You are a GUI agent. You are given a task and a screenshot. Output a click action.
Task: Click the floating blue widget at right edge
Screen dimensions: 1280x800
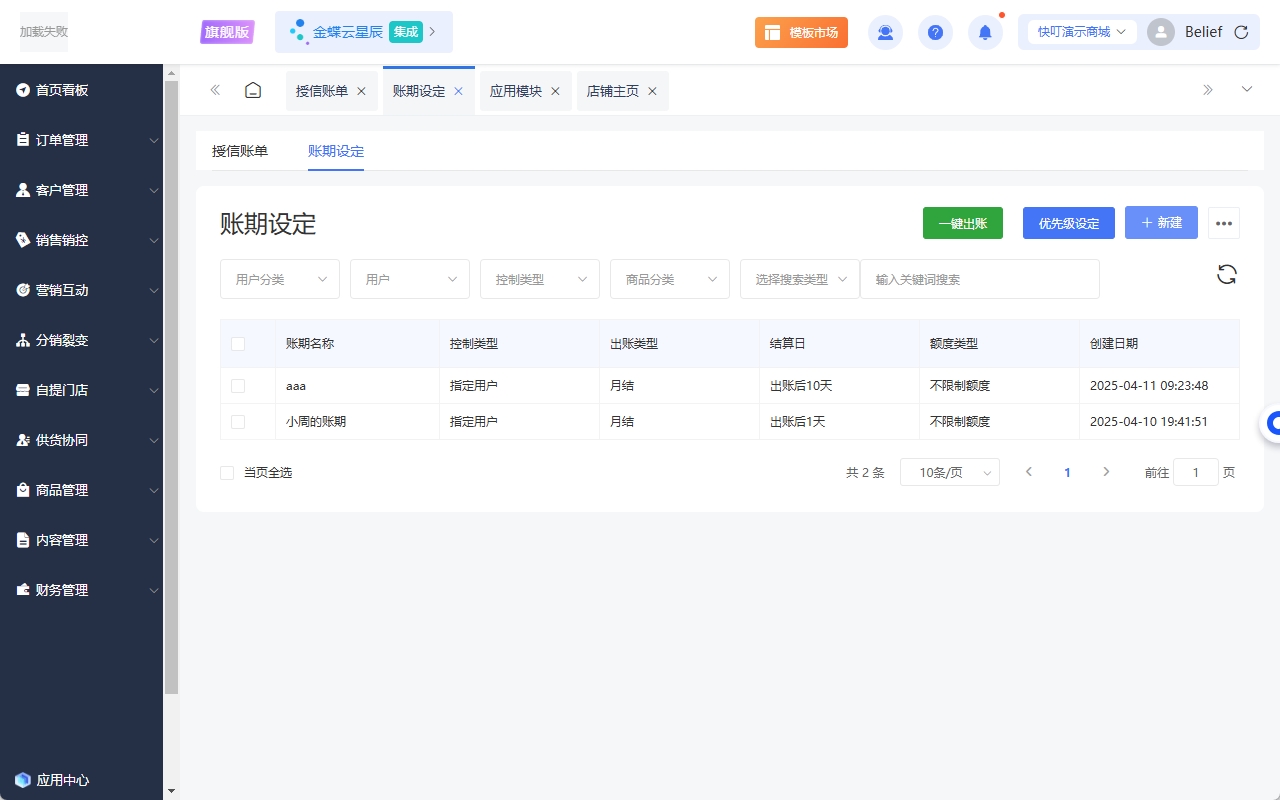tap(1272, 424)
